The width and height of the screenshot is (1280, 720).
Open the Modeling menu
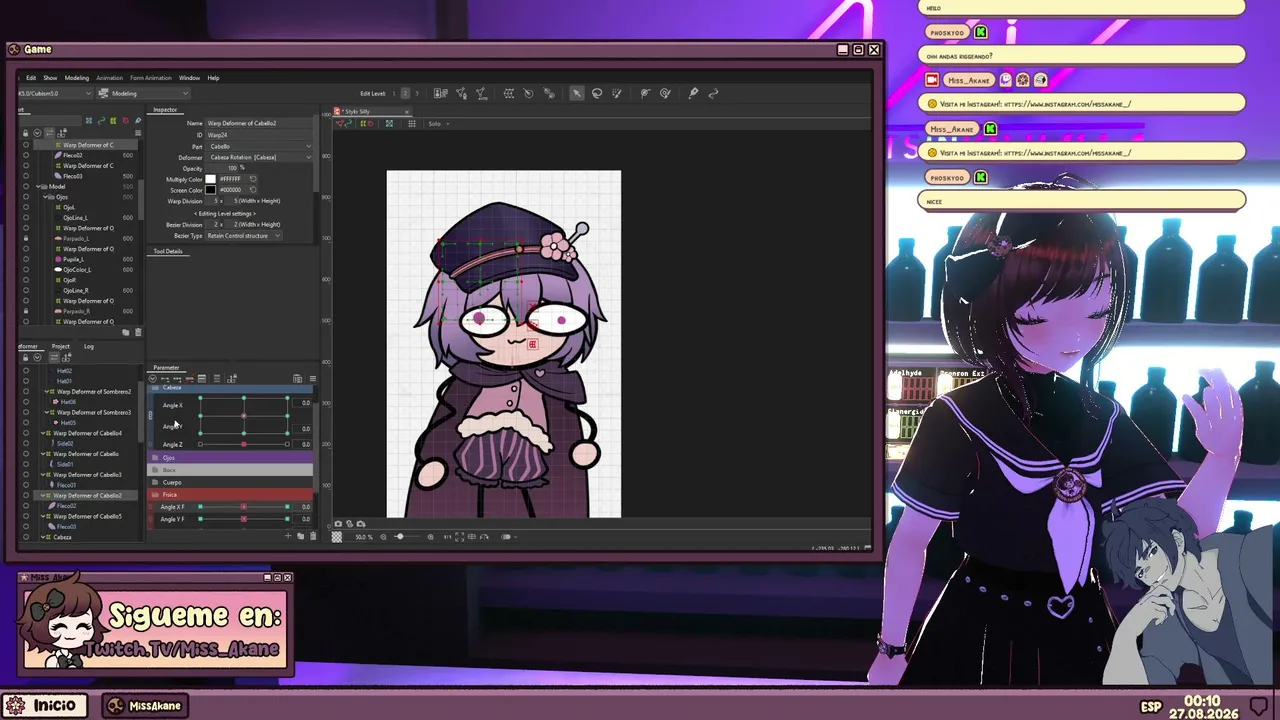click(77, 77)
